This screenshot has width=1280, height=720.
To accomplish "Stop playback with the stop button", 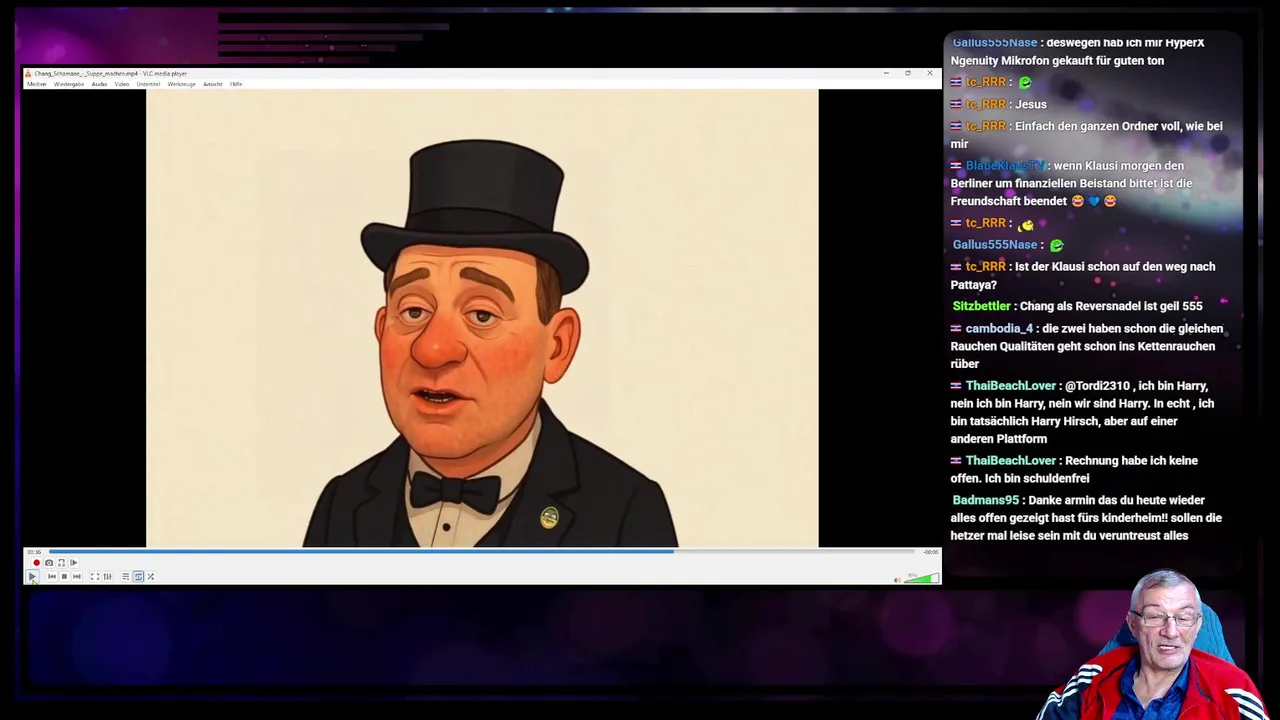I will (x=64, y=576).
